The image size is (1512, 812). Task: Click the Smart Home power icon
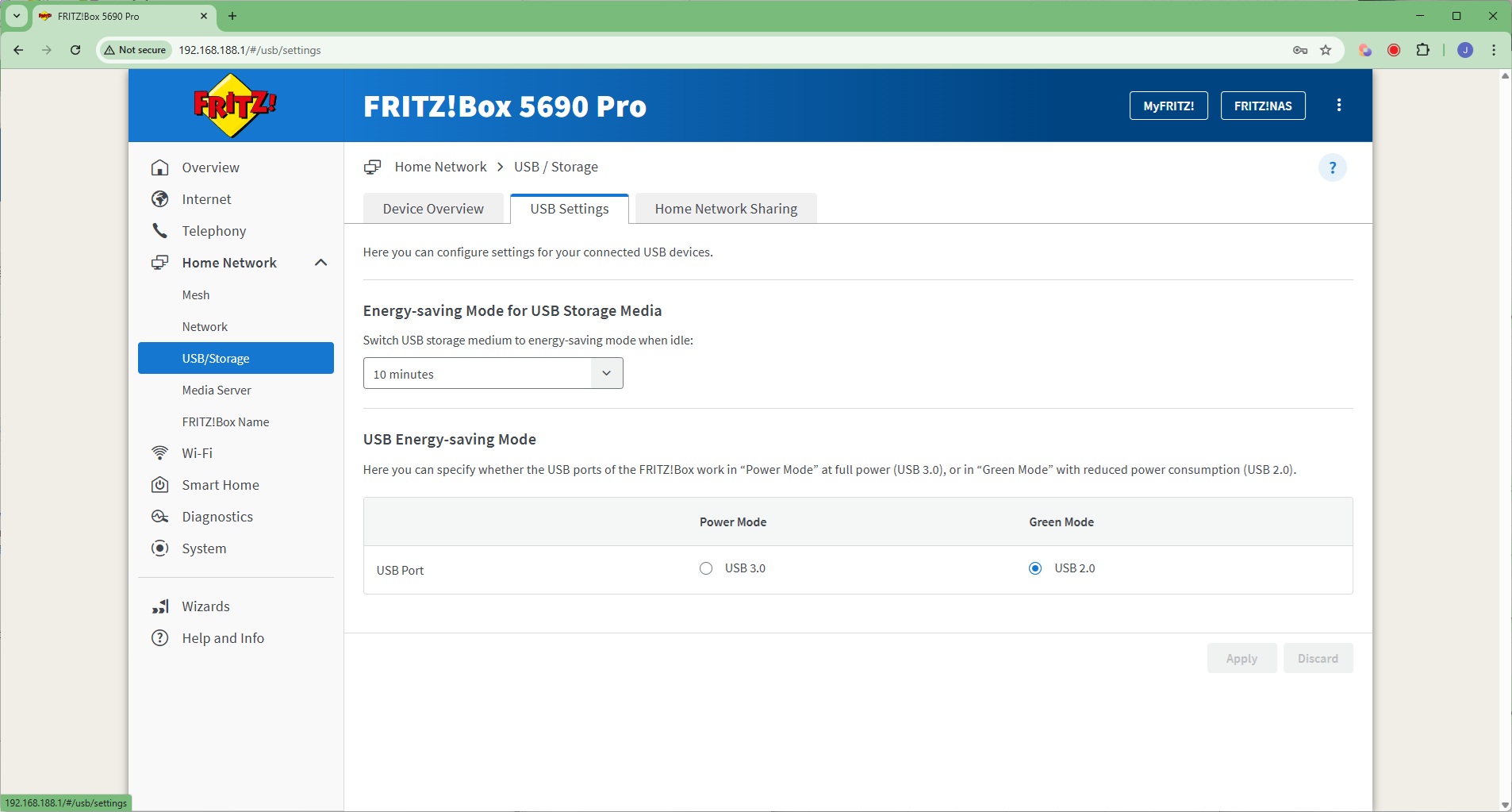(x=160, y=485)
